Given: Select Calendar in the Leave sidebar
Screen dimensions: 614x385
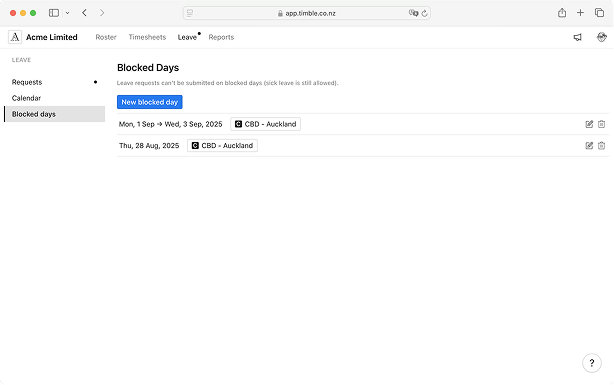Looking at the screenshot, I should 54,98.
